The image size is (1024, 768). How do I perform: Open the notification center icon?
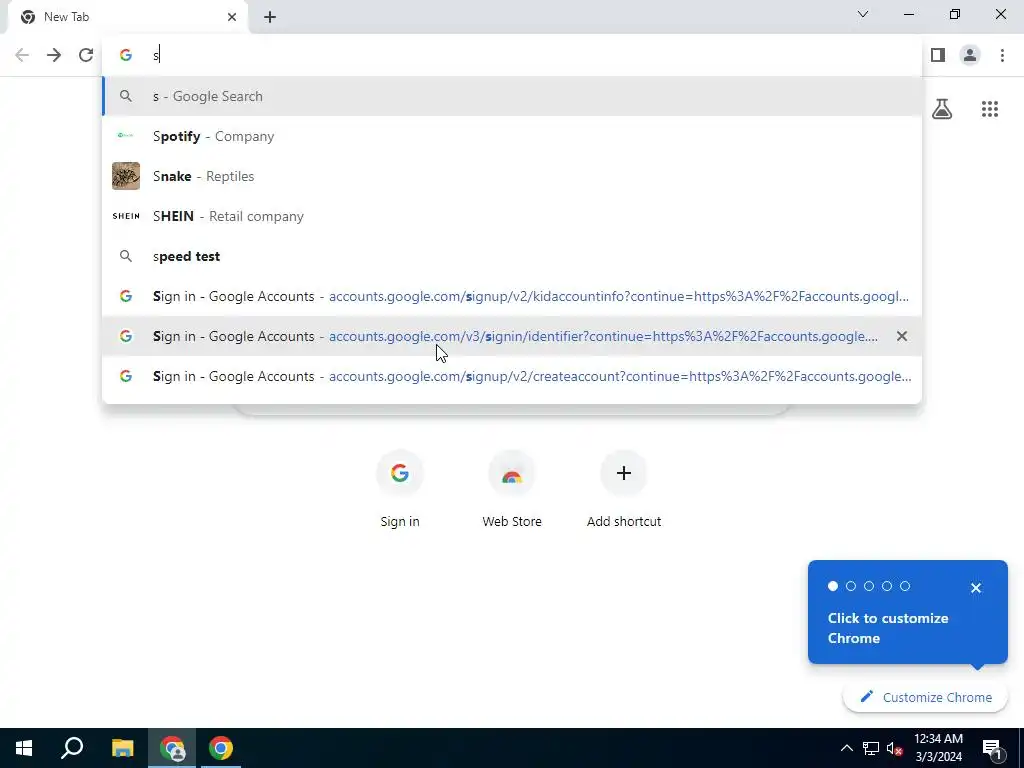click(x=993, y=748)
